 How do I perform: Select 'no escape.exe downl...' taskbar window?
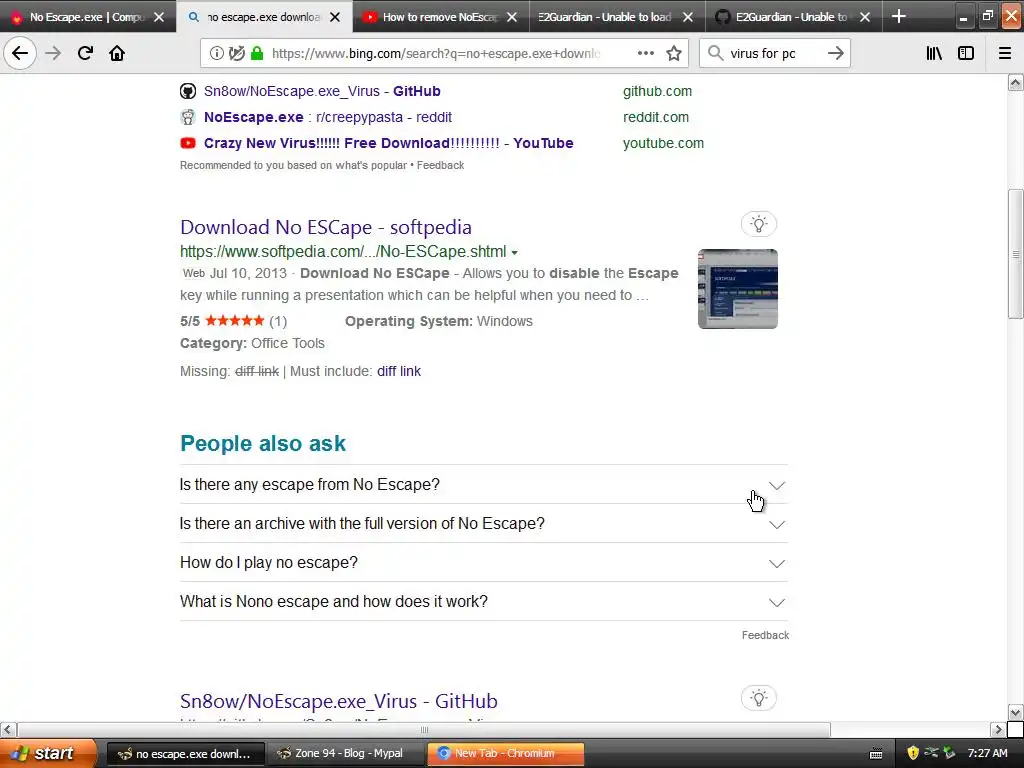[x=185, y=753]
